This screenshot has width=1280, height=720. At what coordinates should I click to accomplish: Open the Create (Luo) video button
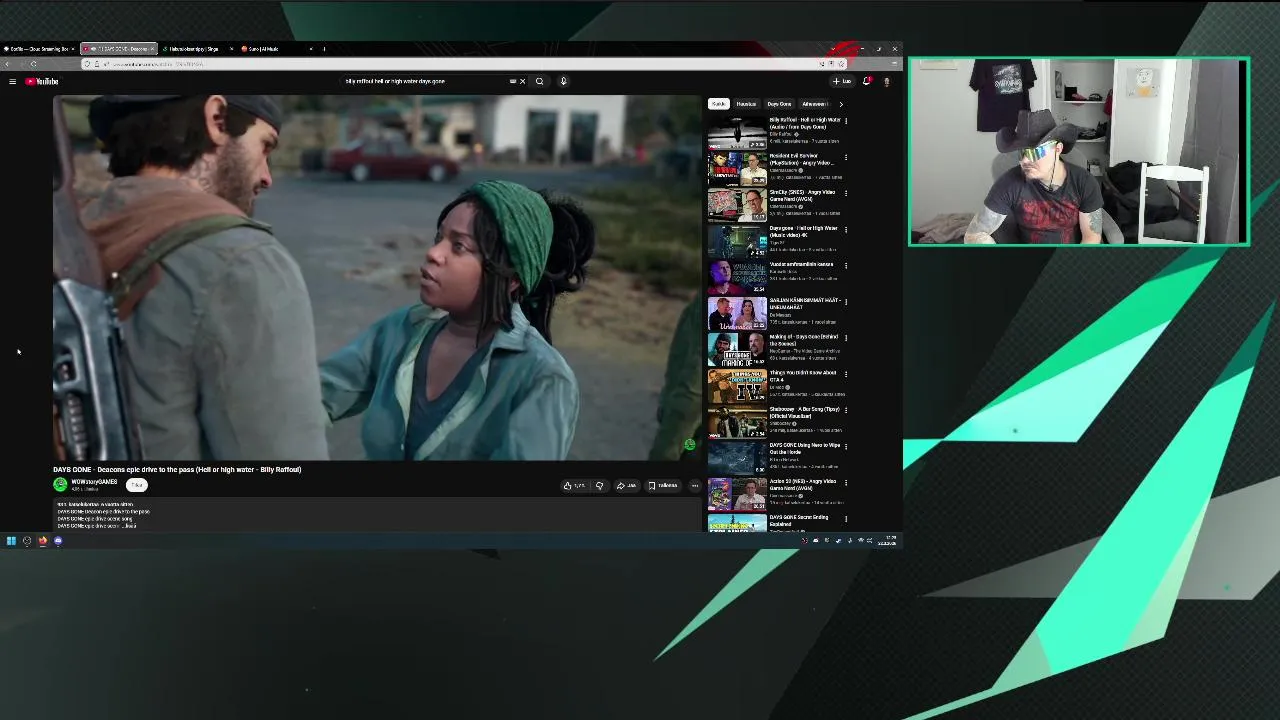tap(842, 81)
